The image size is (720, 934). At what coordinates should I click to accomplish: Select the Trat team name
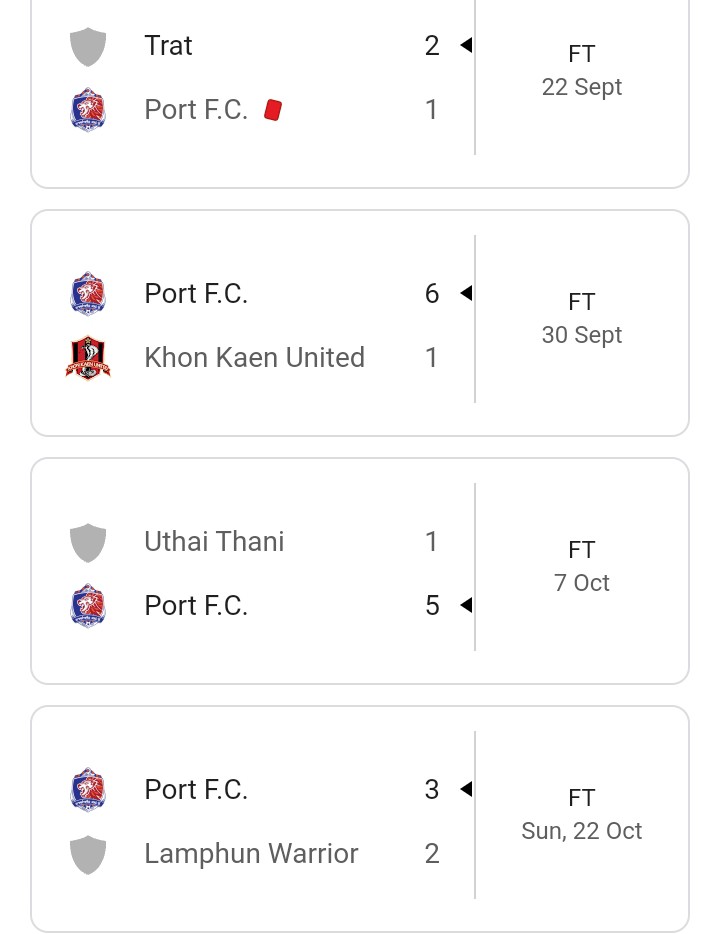tap(169, 46)
